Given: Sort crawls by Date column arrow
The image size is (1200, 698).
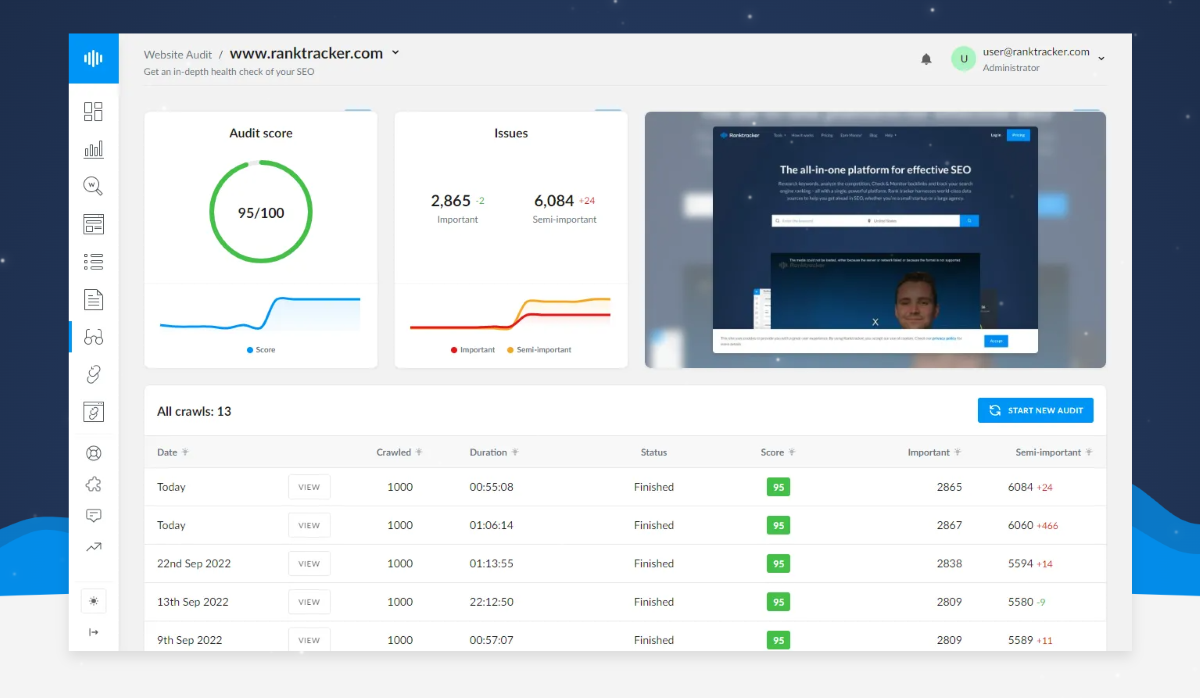Looking at the screenshot, I should [185, 453].
